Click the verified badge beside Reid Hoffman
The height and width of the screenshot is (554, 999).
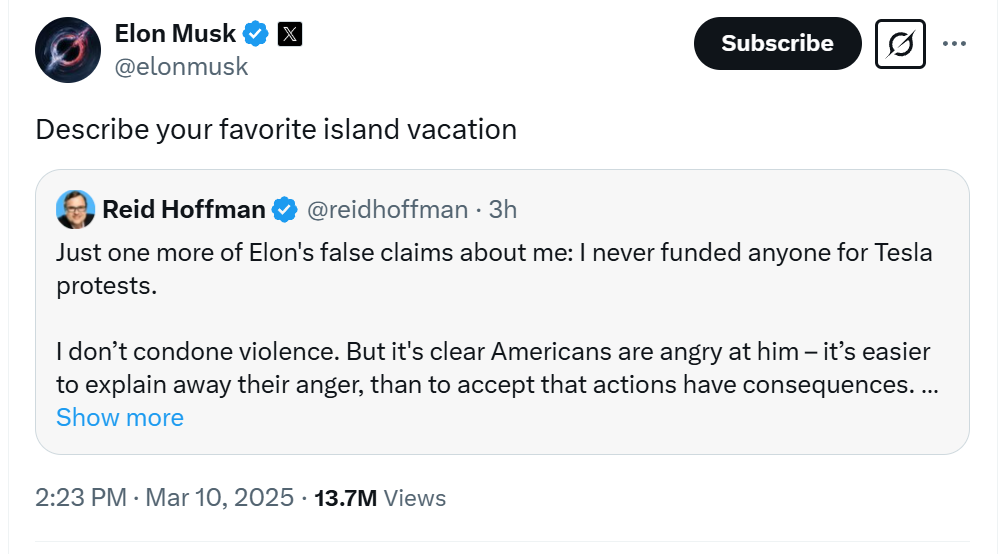[285, 210]
